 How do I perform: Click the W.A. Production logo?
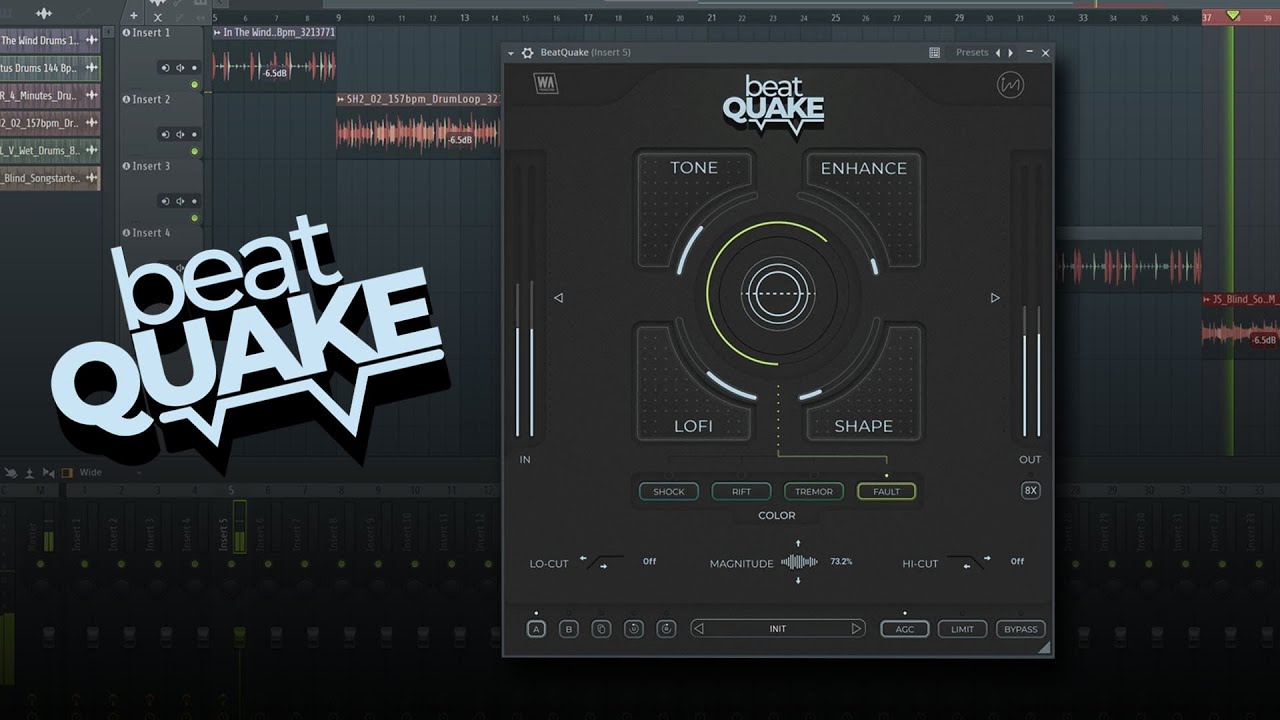tap(547, 85)
